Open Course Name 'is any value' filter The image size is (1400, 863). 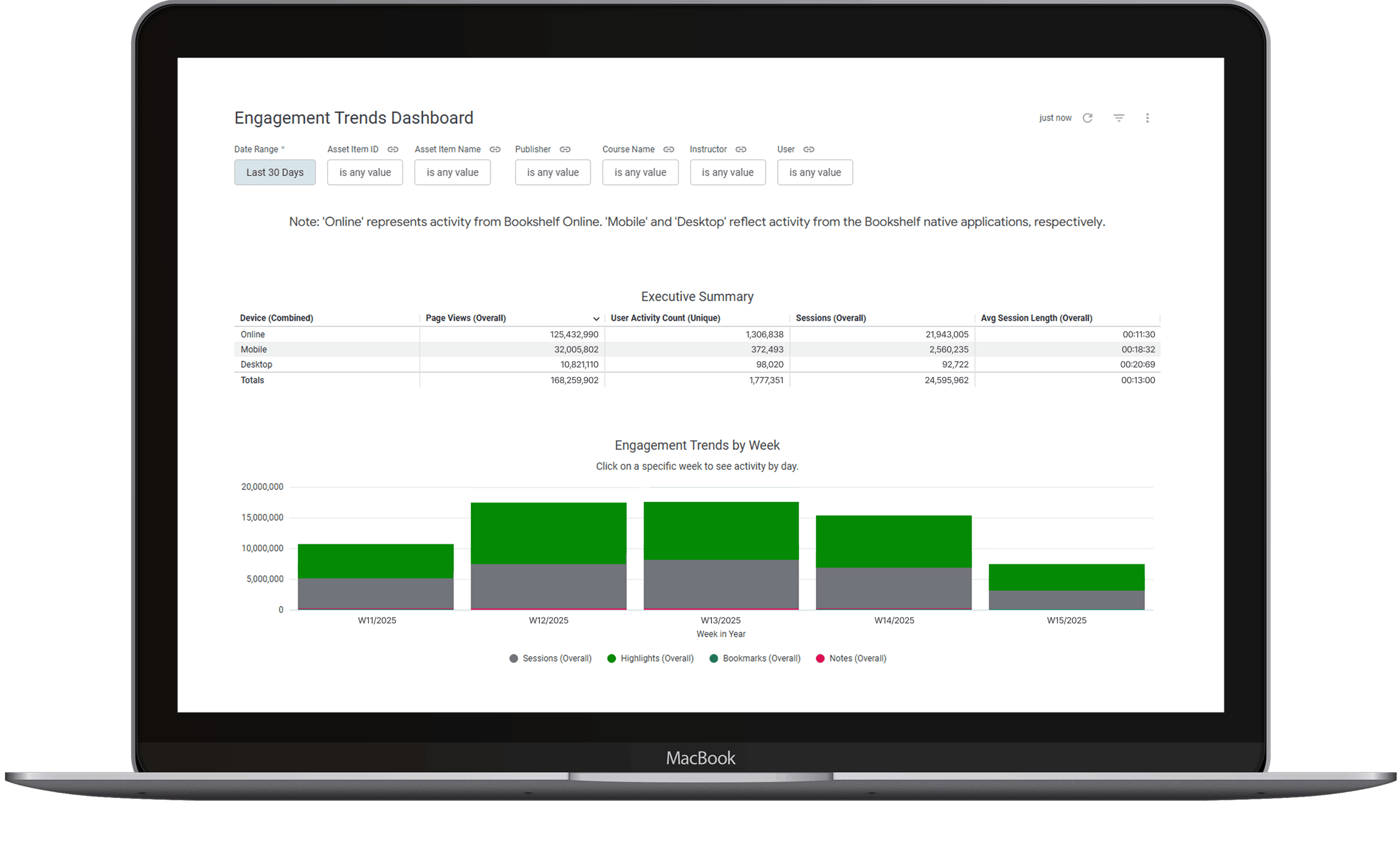(640, 172)
